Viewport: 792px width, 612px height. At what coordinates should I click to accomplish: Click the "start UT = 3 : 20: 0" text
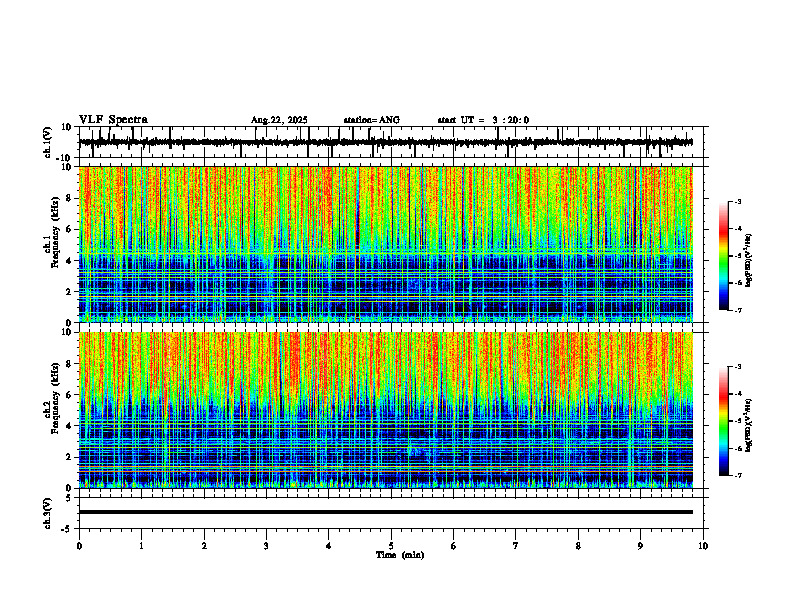pos(483,120)
